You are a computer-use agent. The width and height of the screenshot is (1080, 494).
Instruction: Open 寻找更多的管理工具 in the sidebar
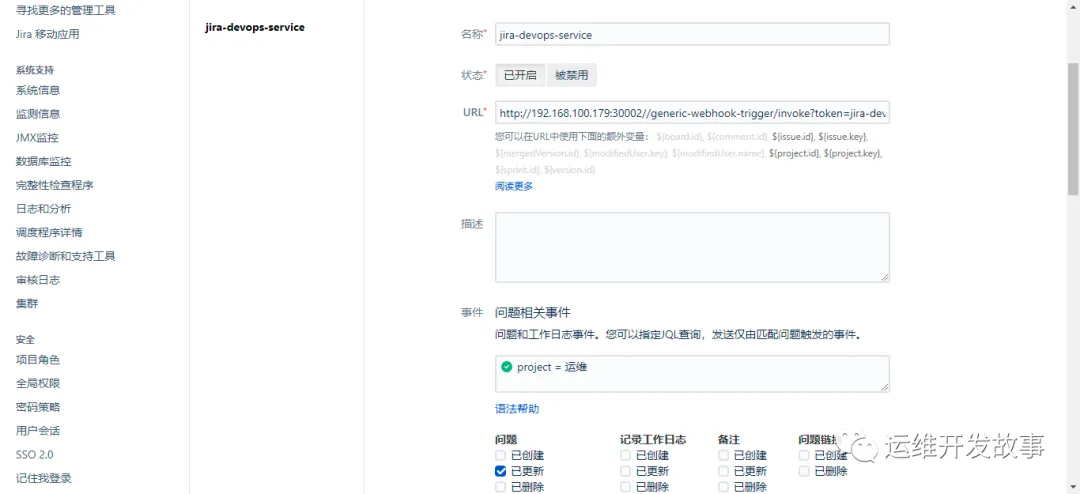65,10
